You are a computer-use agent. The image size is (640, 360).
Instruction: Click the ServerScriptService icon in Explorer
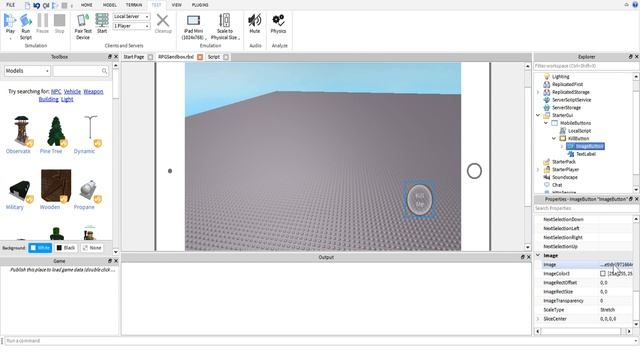coord(547,100)
